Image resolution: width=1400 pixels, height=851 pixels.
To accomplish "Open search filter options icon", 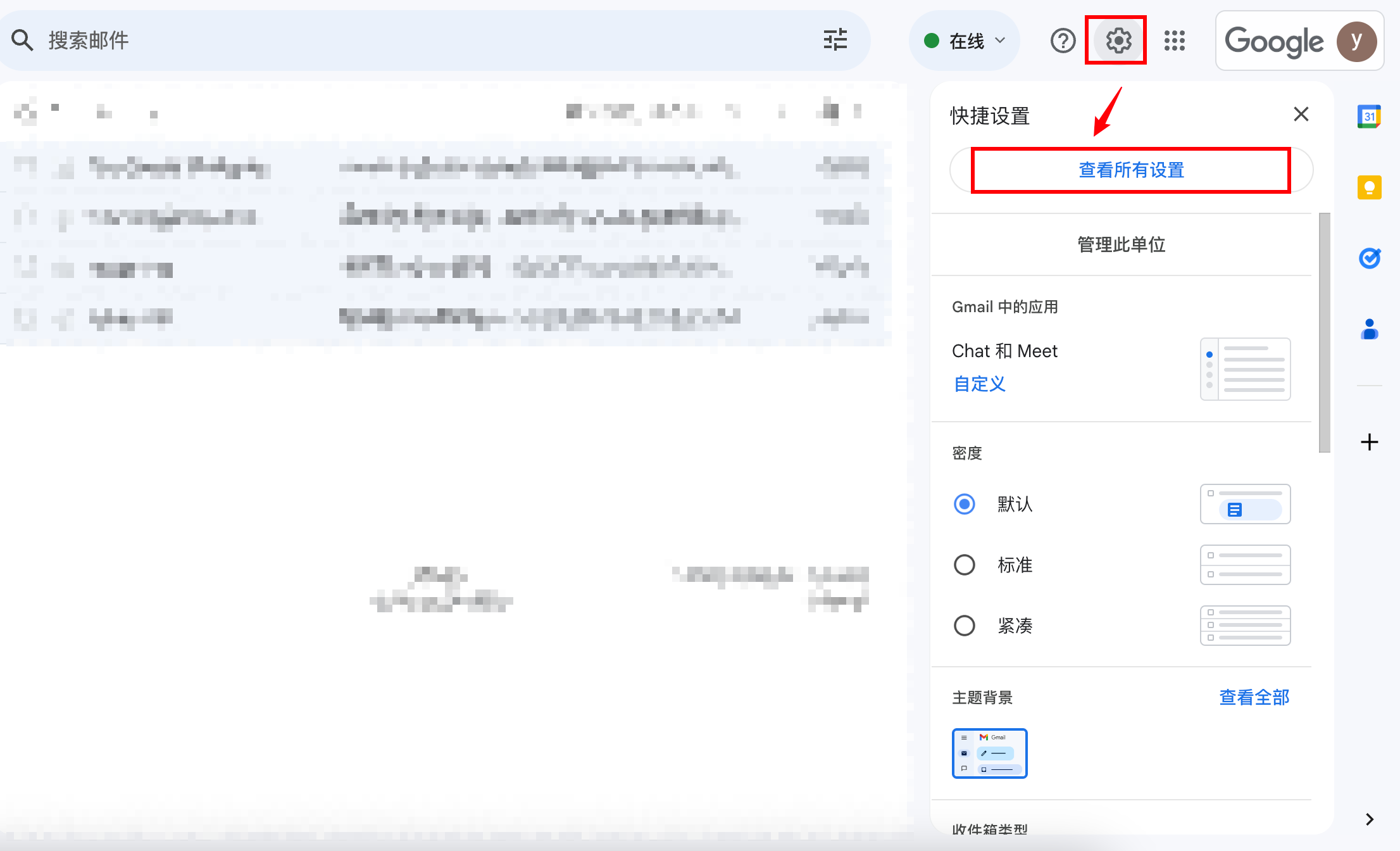I will pos(835,41).
